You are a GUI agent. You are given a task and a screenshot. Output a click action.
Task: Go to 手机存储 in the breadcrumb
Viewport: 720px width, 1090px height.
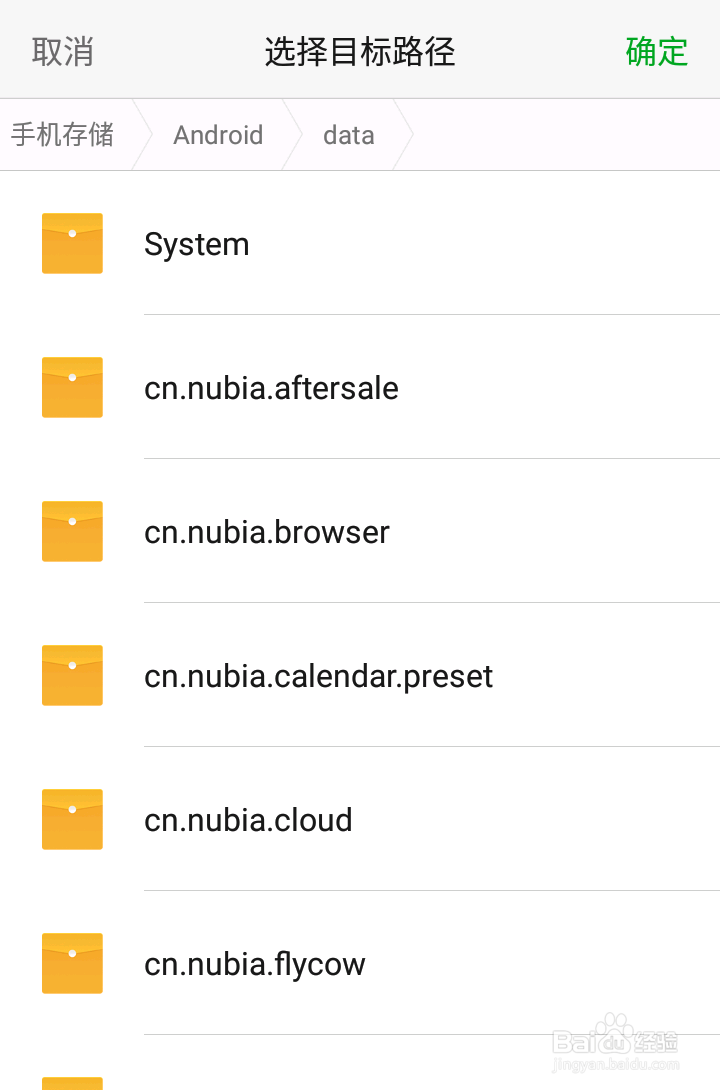click(x=63, y=134)
